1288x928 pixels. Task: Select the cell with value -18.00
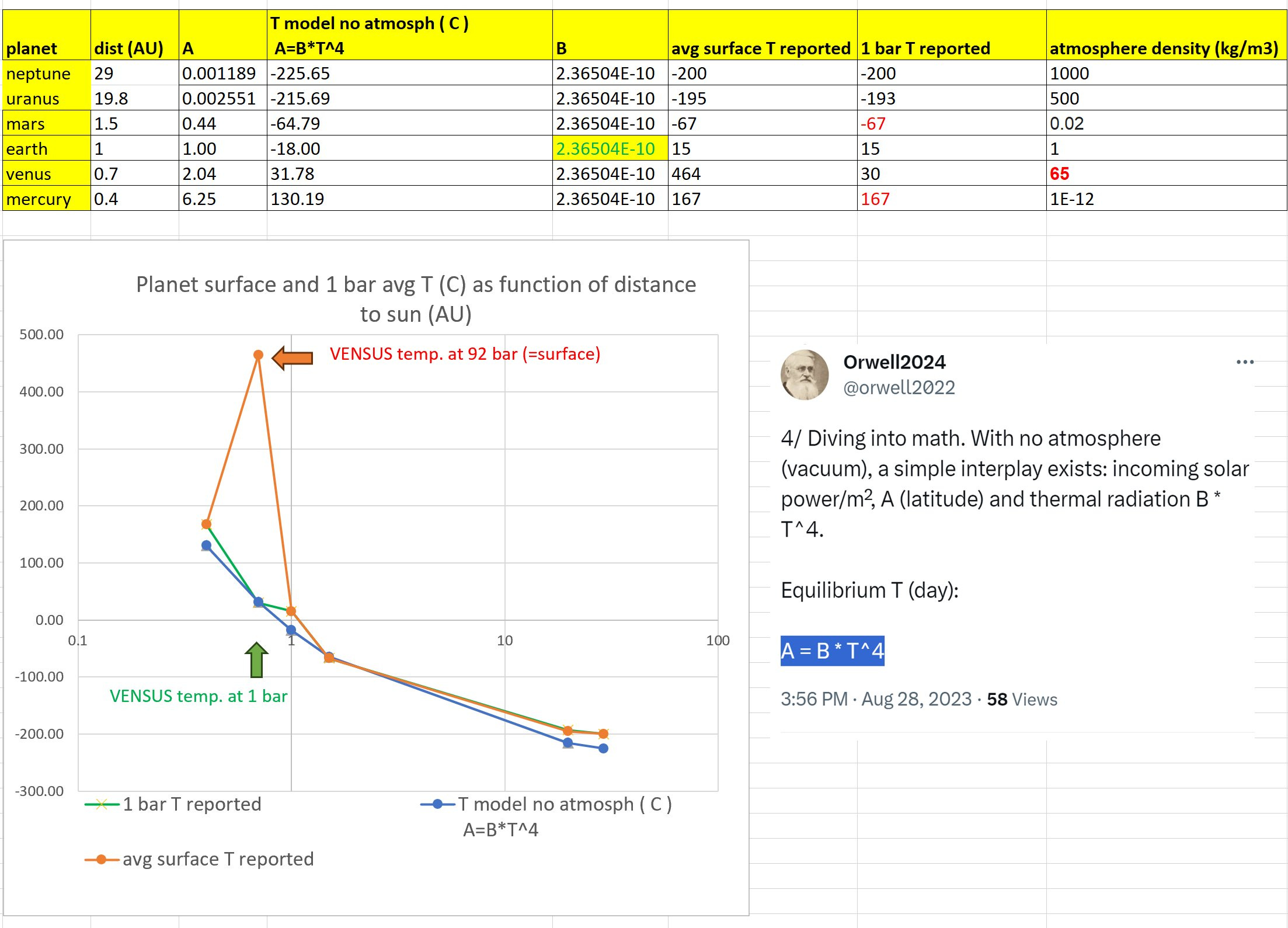(x=410, y=148)
